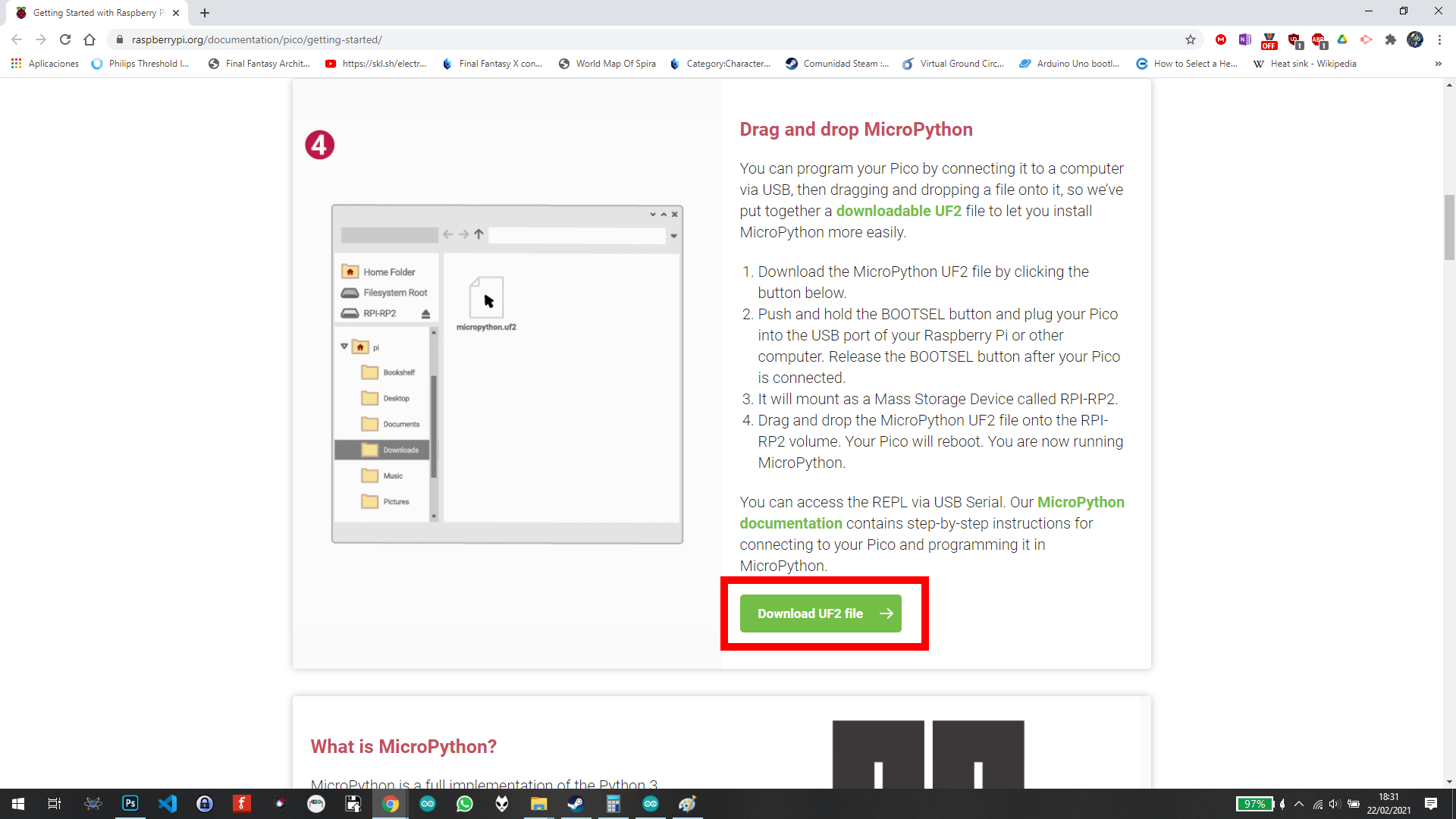This screenshot has width=1456, height=819.
Task: Open the downloadable UF2 link
Action: [x=899, y=211]
